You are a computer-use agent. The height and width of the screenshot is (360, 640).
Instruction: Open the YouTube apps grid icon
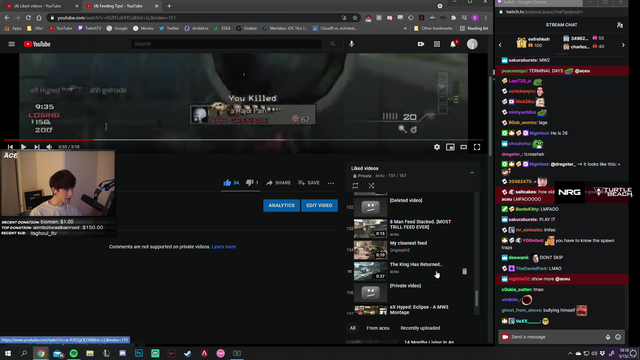[x=437, y=44]
